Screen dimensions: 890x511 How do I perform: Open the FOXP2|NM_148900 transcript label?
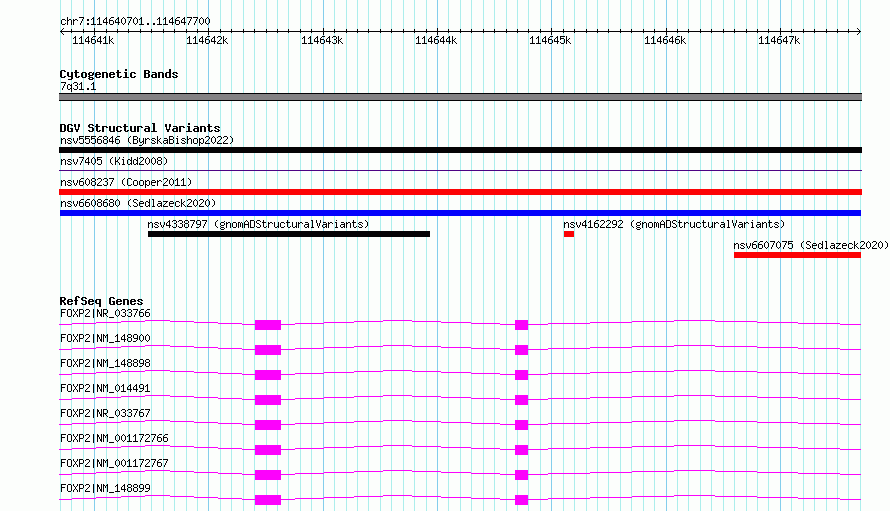coord(106,338)
